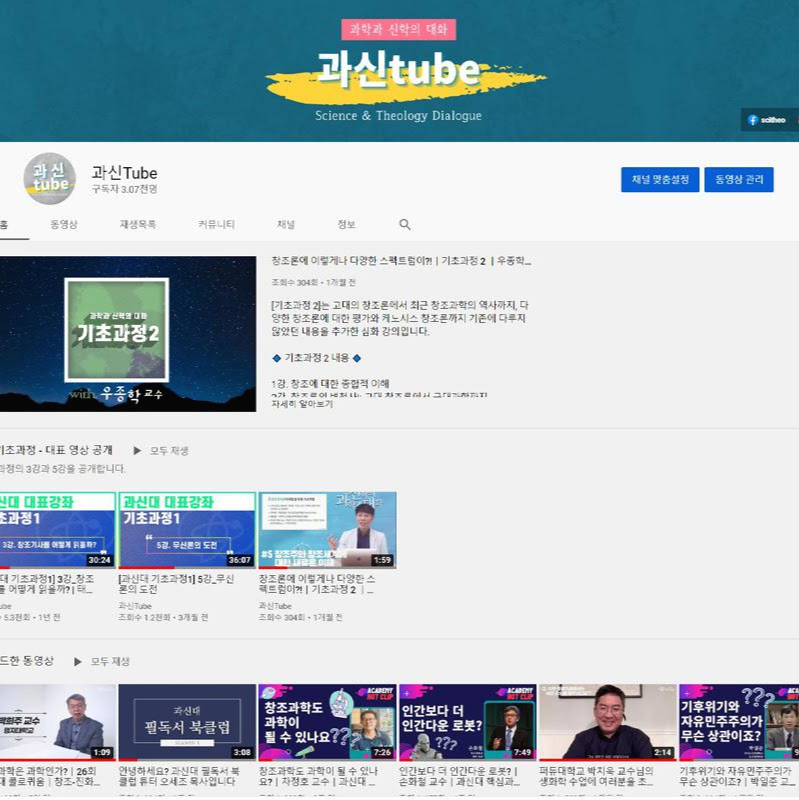Play all in the uploaded videos section
Screen dimensions: 799x800
[102, 661]
